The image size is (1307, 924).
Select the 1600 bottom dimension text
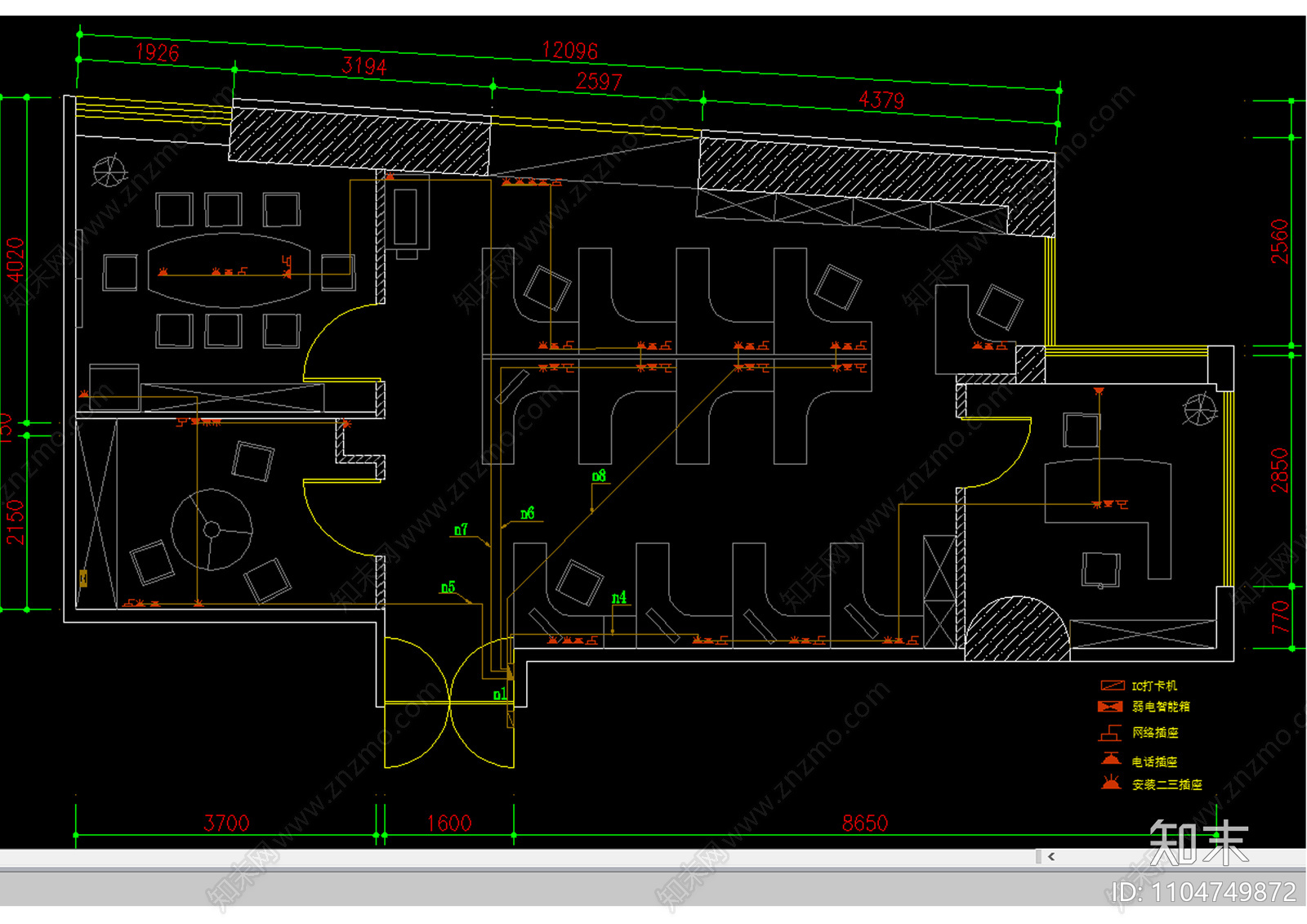[449, 823]
